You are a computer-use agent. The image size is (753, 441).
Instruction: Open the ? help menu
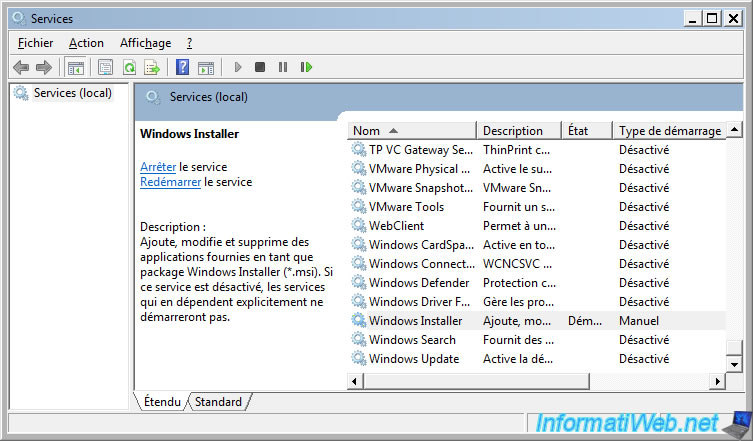[x=189, y=43]
